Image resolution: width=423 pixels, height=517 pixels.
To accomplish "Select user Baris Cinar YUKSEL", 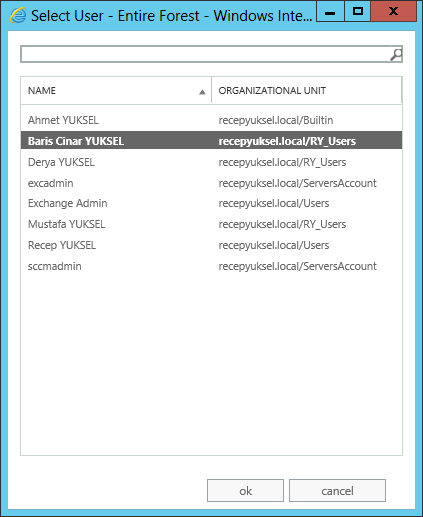I will pyautogui.click(x=211, y=141).
